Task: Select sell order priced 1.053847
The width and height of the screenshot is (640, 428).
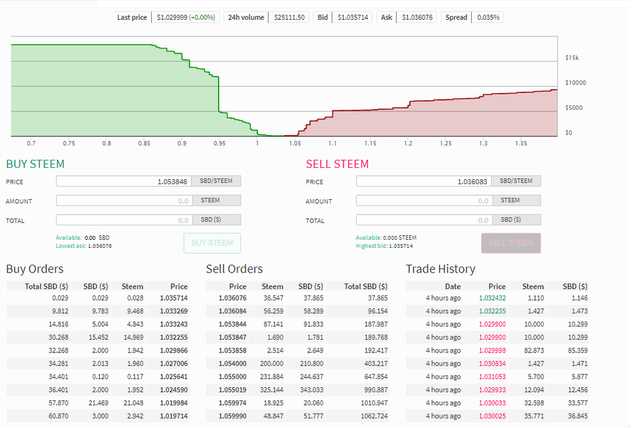Action: coord(298,337)
